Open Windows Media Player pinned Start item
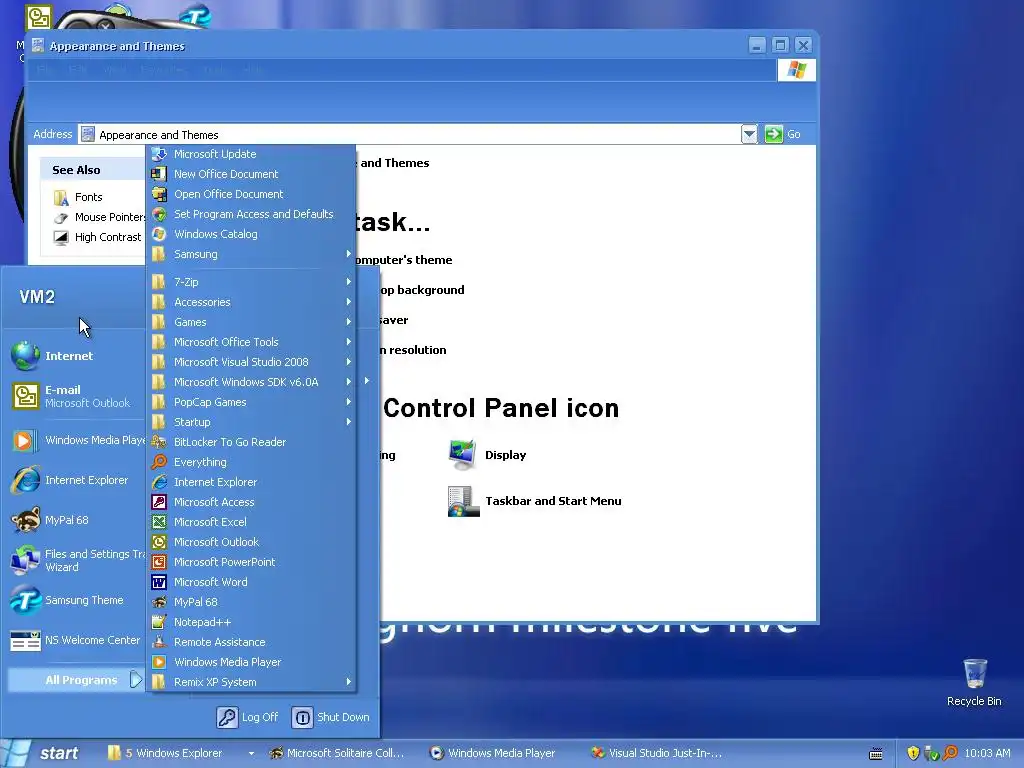This screenshot has height=768, width=1024. coord(76,441)
